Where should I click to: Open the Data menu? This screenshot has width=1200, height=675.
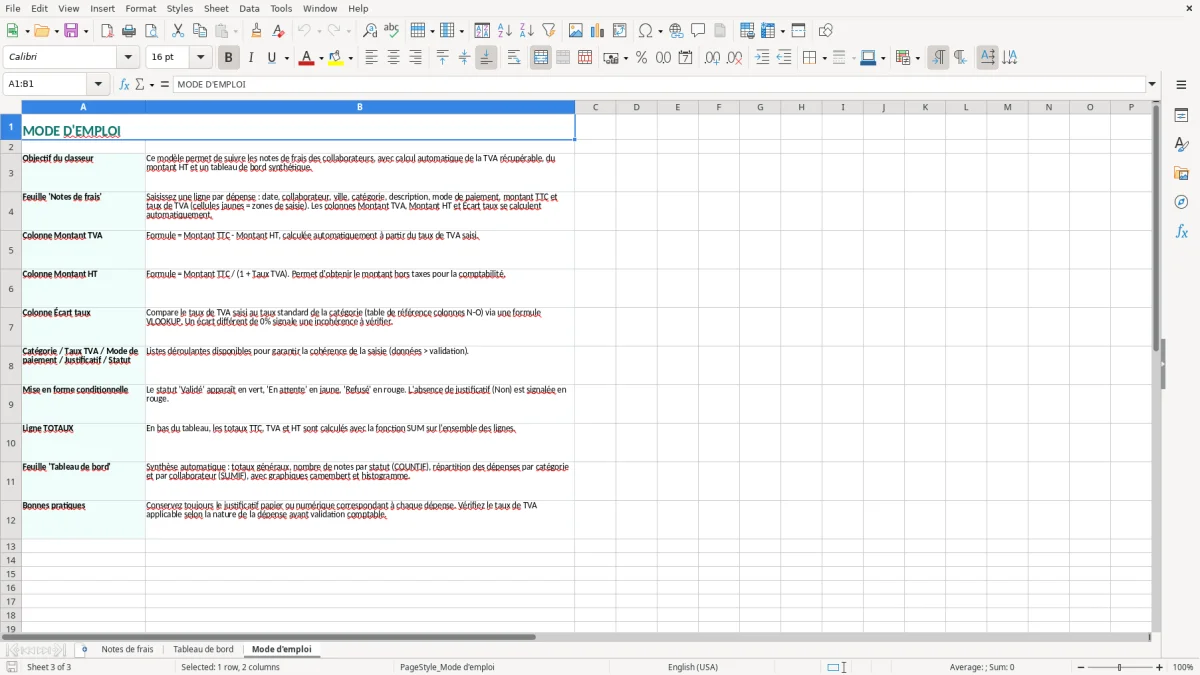(249, 8)
